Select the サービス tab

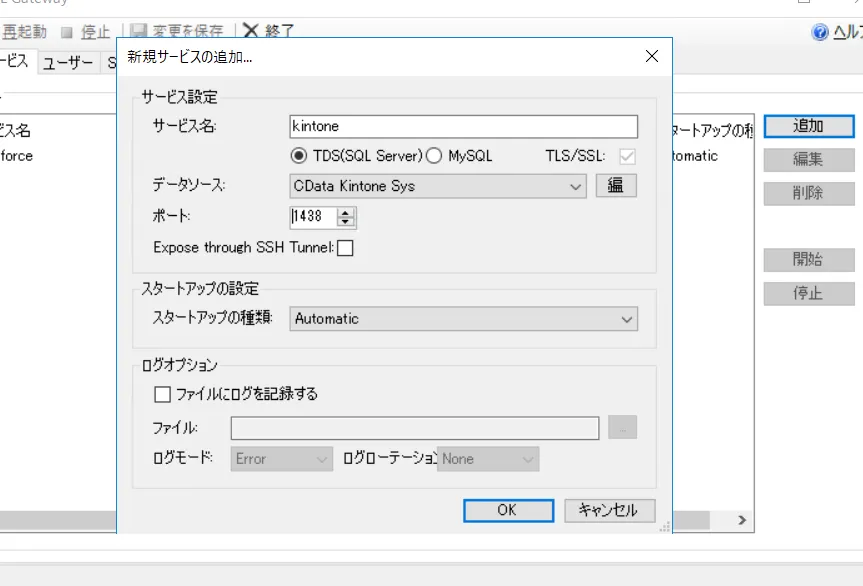click(x=14, y=62)
